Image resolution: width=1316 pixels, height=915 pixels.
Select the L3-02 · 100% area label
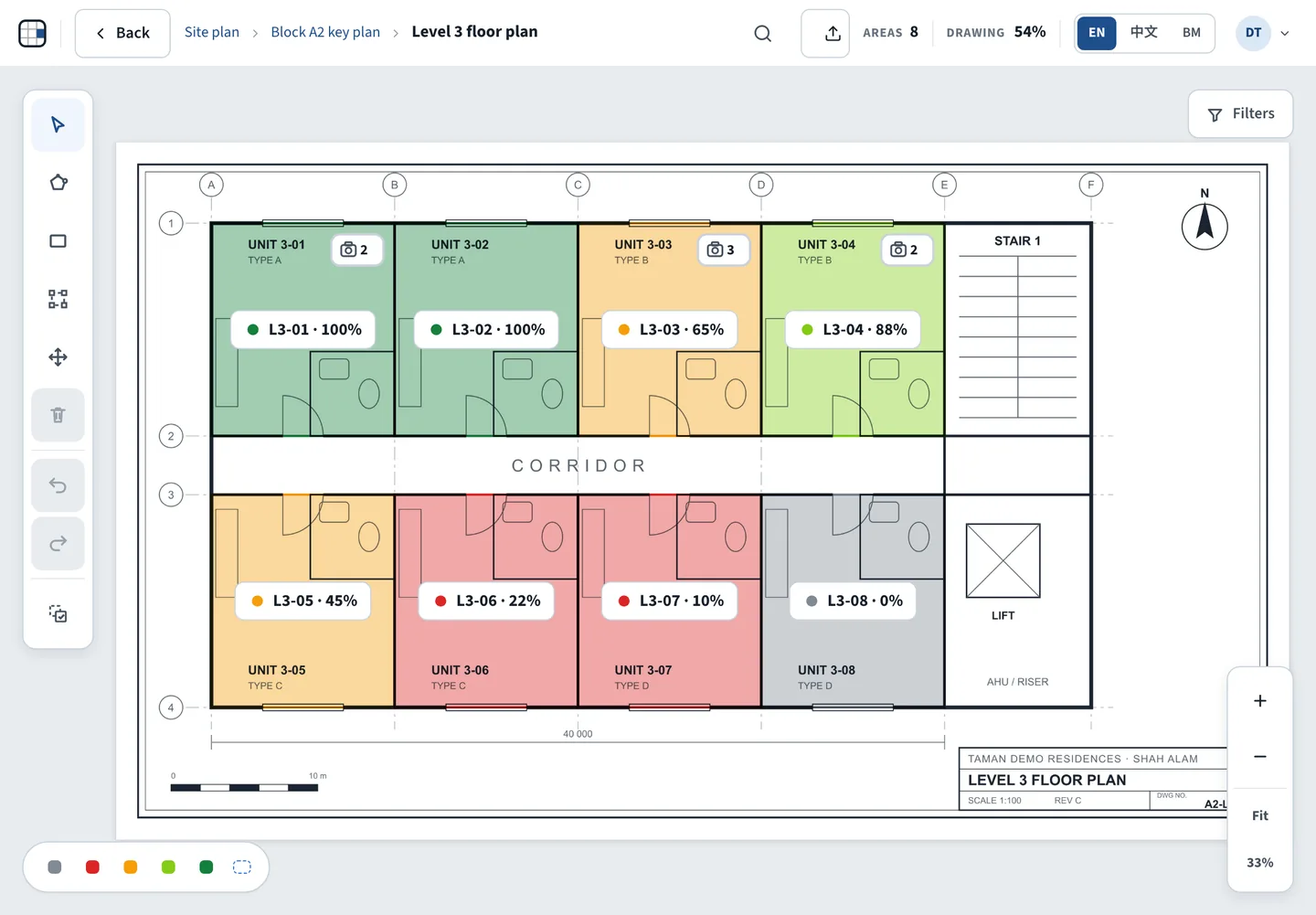488,330
